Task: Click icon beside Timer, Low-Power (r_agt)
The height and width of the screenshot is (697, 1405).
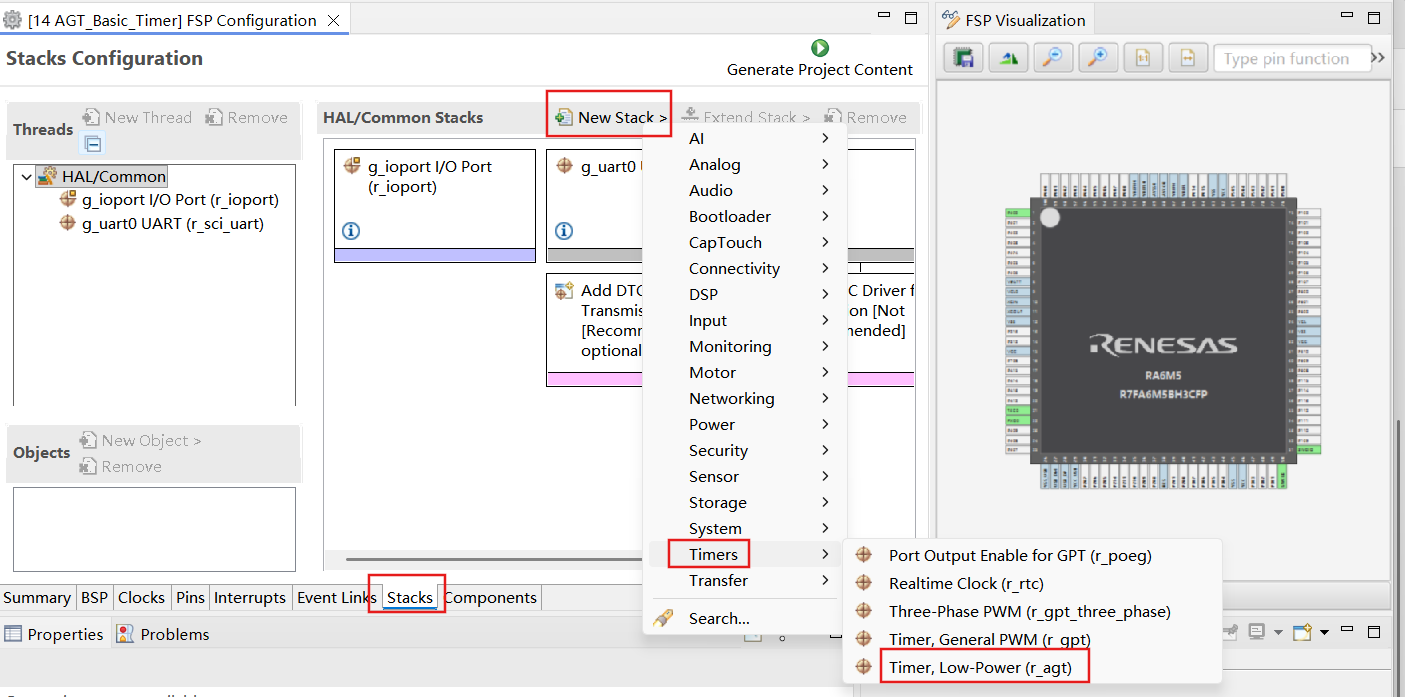Action: [x=865, y=666]
